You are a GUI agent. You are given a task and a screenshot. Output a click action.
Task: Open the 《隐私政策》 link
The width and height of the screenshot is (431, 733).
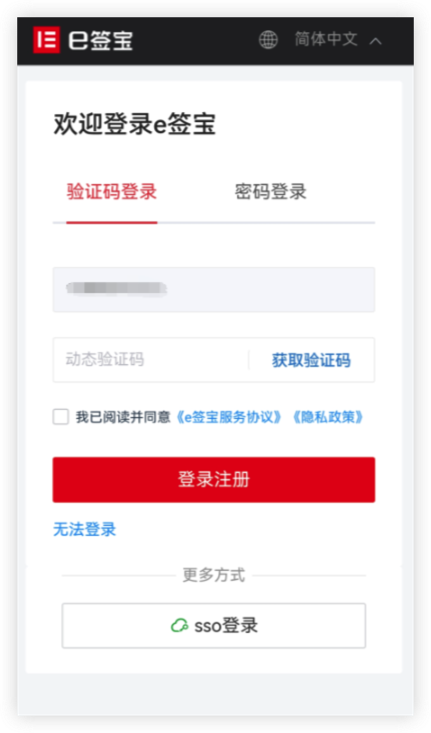coord(328,417)
